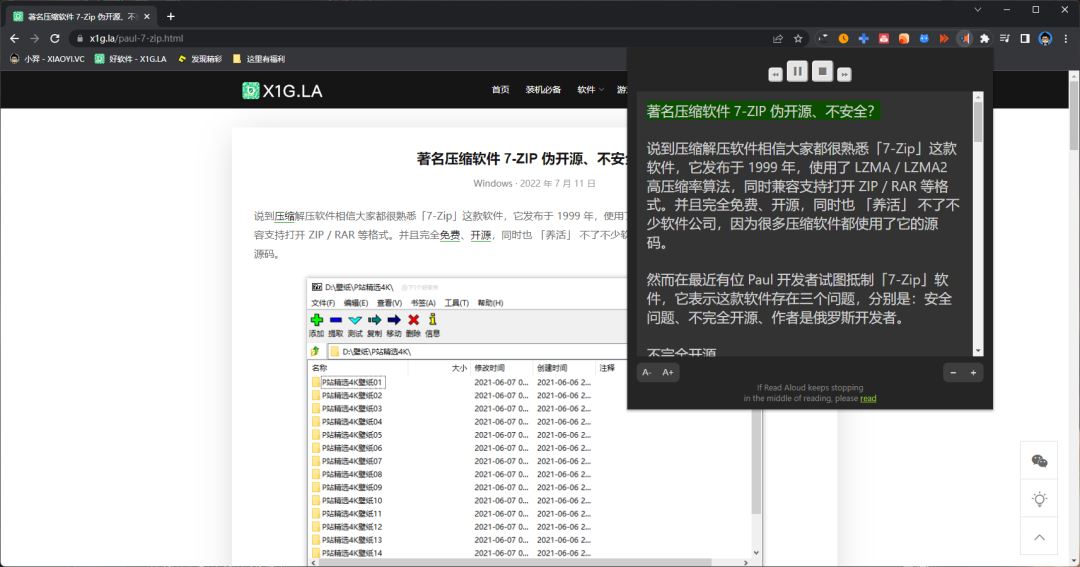Toggle the browser side panel
The height and width of the screenshot is (567, 1080).
point(1025,39)
